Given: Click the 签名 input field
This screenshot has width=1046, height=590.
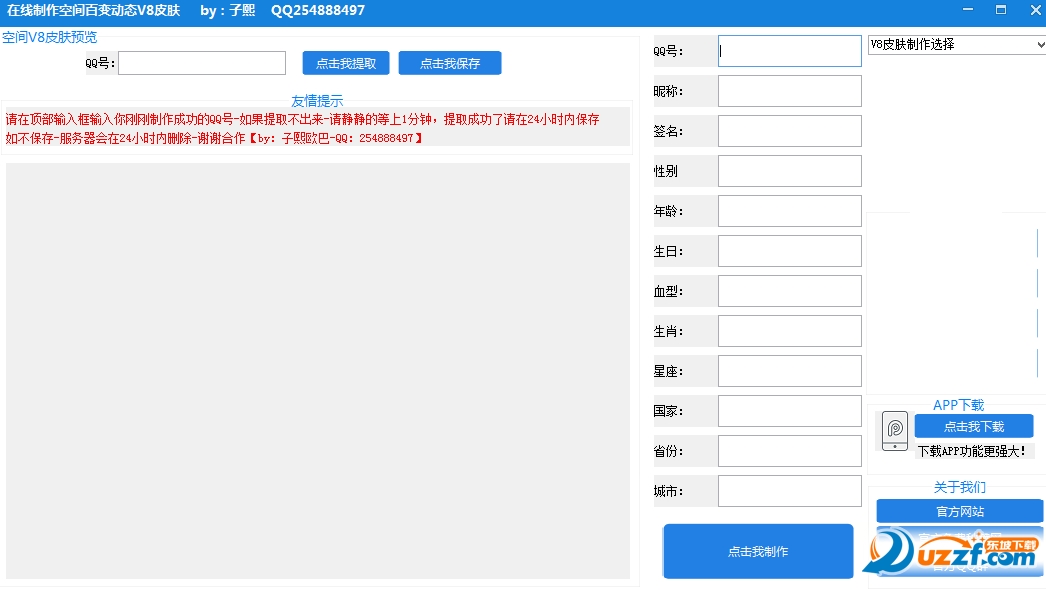Looking at the screenshot, I should point(789,131).
